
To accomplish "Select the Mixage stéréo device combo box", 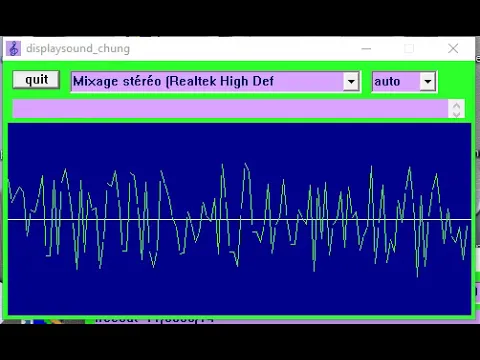I will click(215, 81).
